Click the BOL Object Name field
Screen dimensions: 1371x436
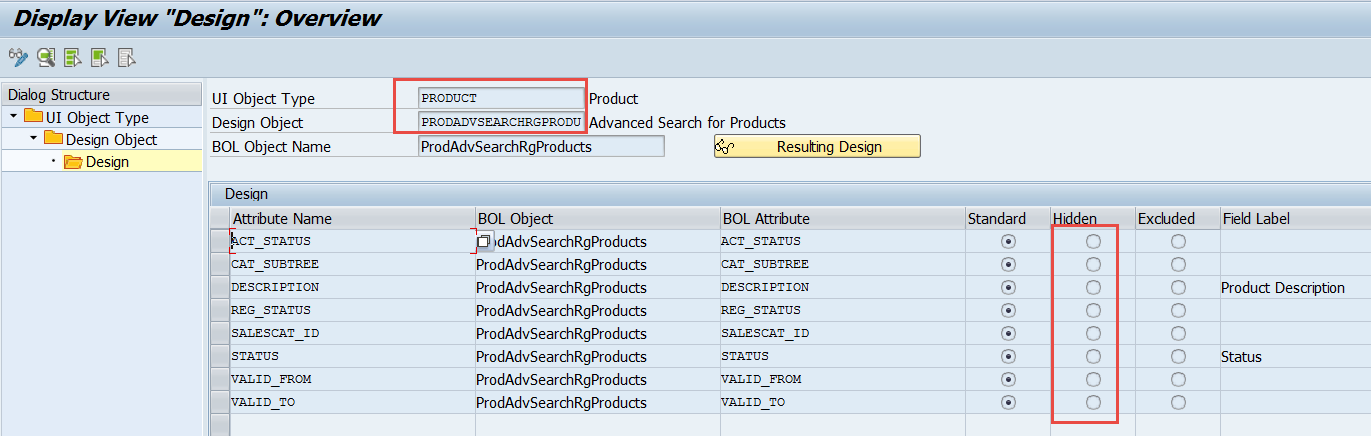point(541,146)
